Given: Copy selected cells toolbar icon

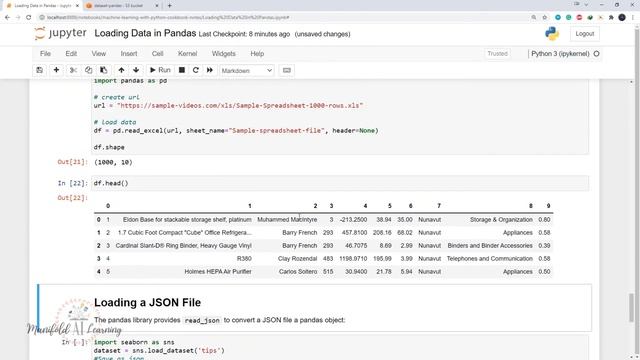Looking at the screenshot, I should (x=89, y=70).
